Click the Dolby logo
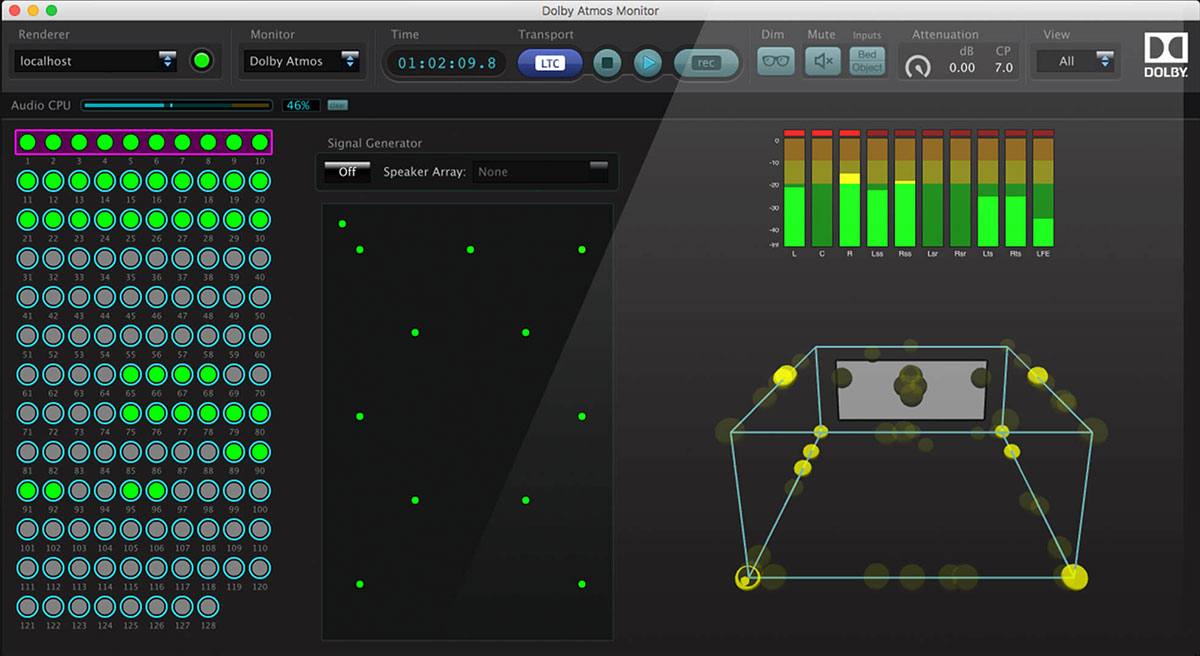This screenshot has height=656, width=1200. coord(1165,56)
